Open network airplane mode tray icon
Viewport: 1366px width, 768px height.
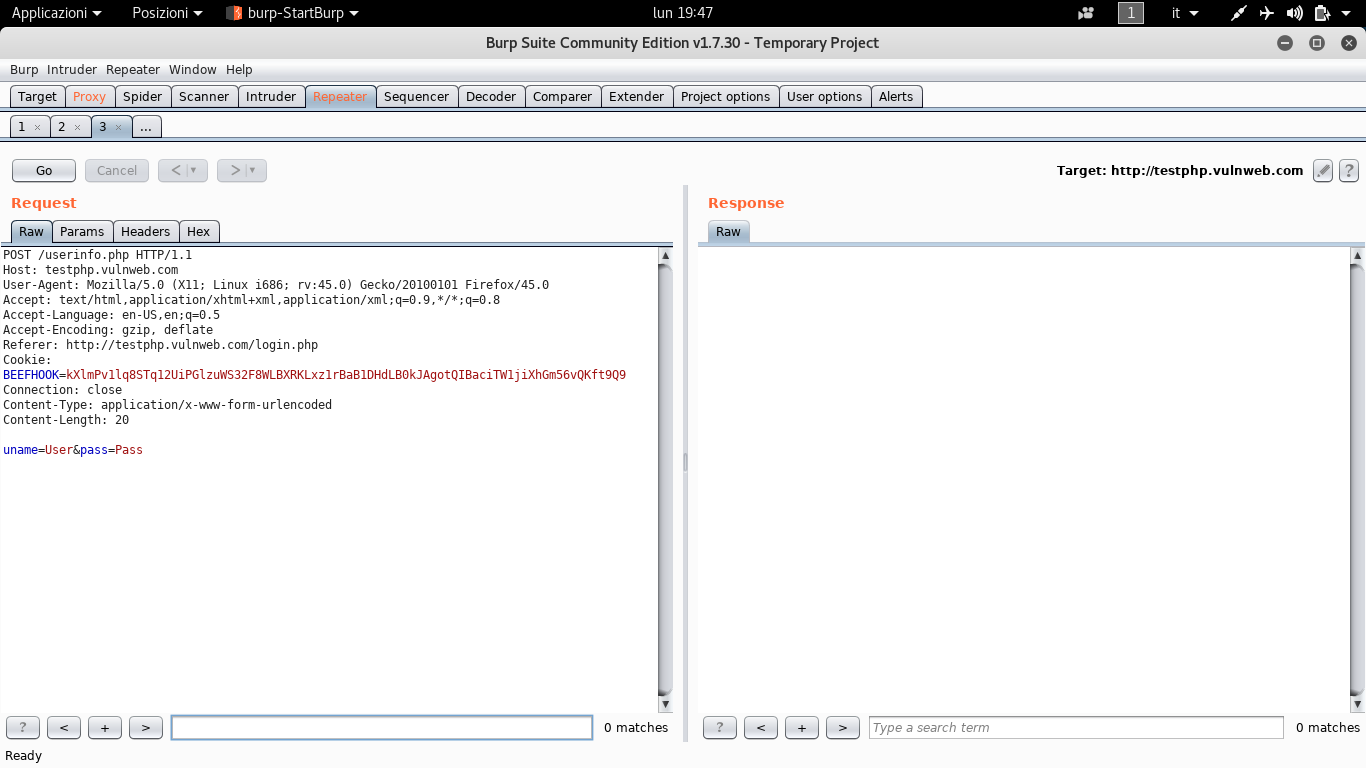(1267, 13)
